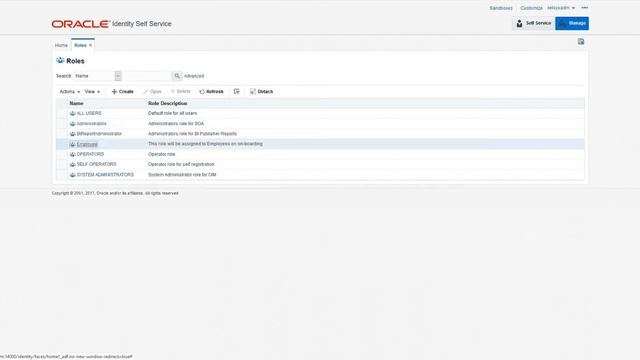Open the SYSTEM ADMINISTRATORS role link
Image resolution: width=640 pixels, height=360 pixels.
[105, 175]
